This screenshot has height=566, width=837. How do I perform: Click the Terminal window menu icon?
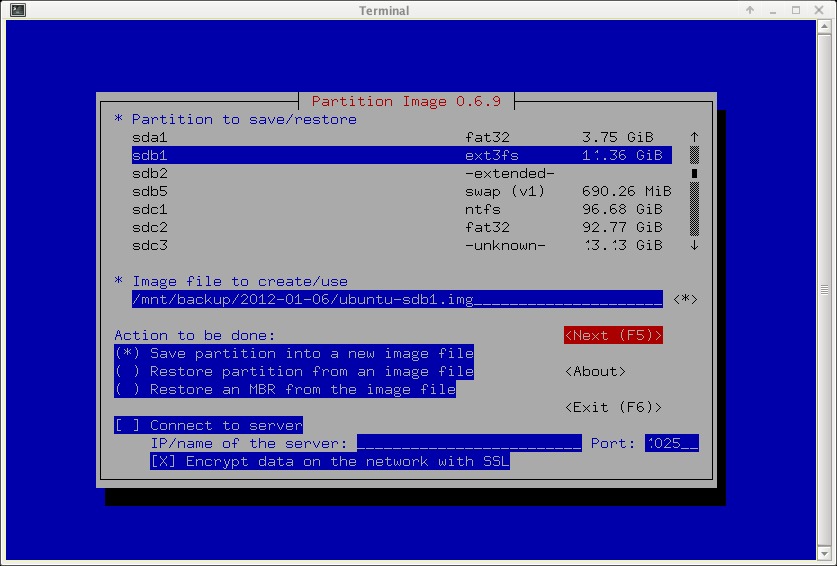[x=12, y=10]
